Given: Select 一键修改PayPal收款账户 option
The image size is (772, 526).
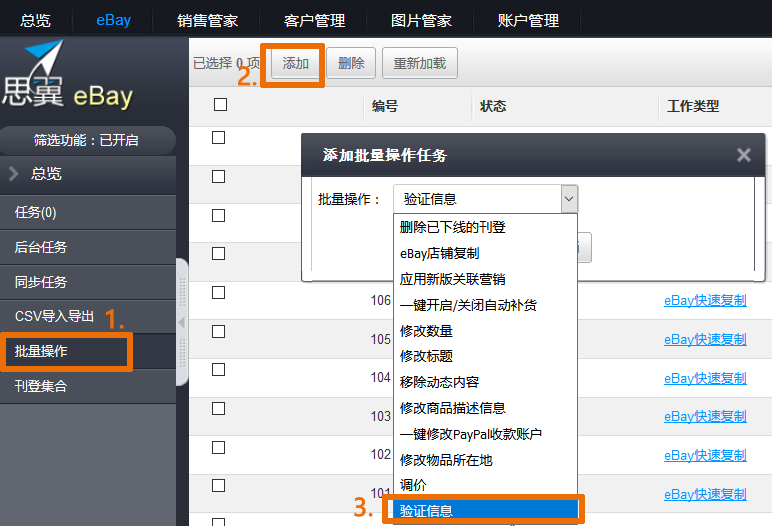Looking at the screenshot, I should [485, 434].
